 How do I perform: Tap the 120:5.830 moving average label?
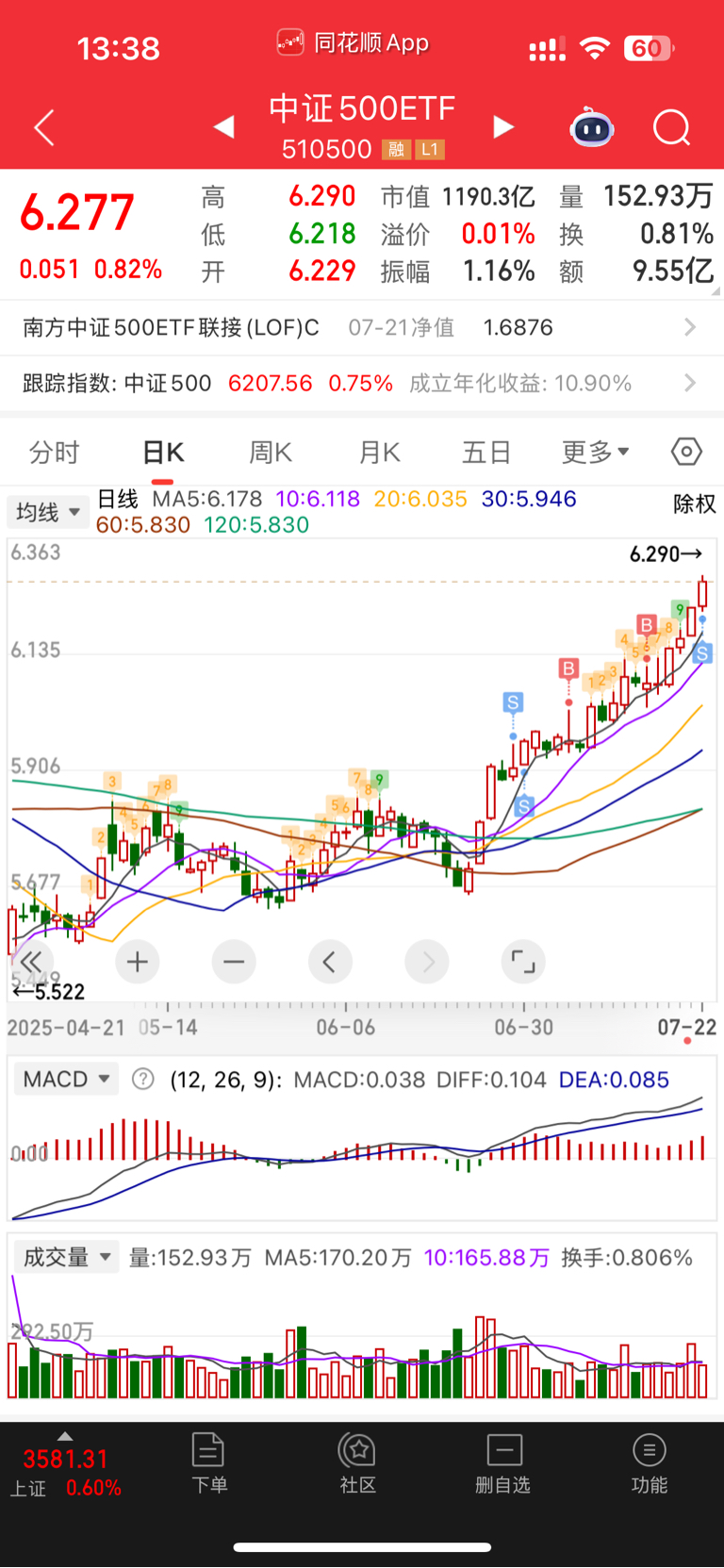click(x=256, y=524)
